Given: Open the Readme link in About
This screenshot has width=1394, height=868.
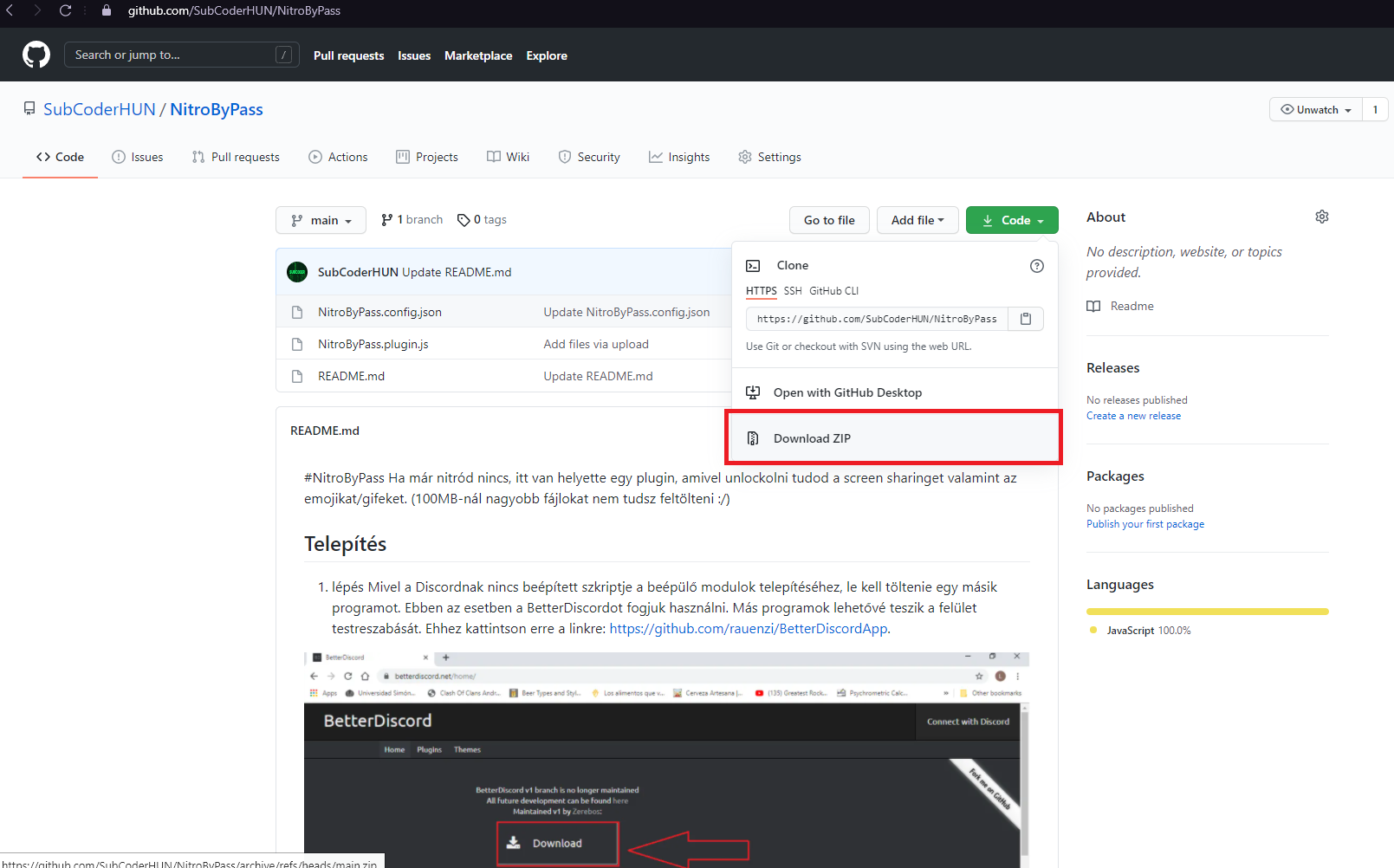Looking at the screenshot, I should pos(1120,306).
